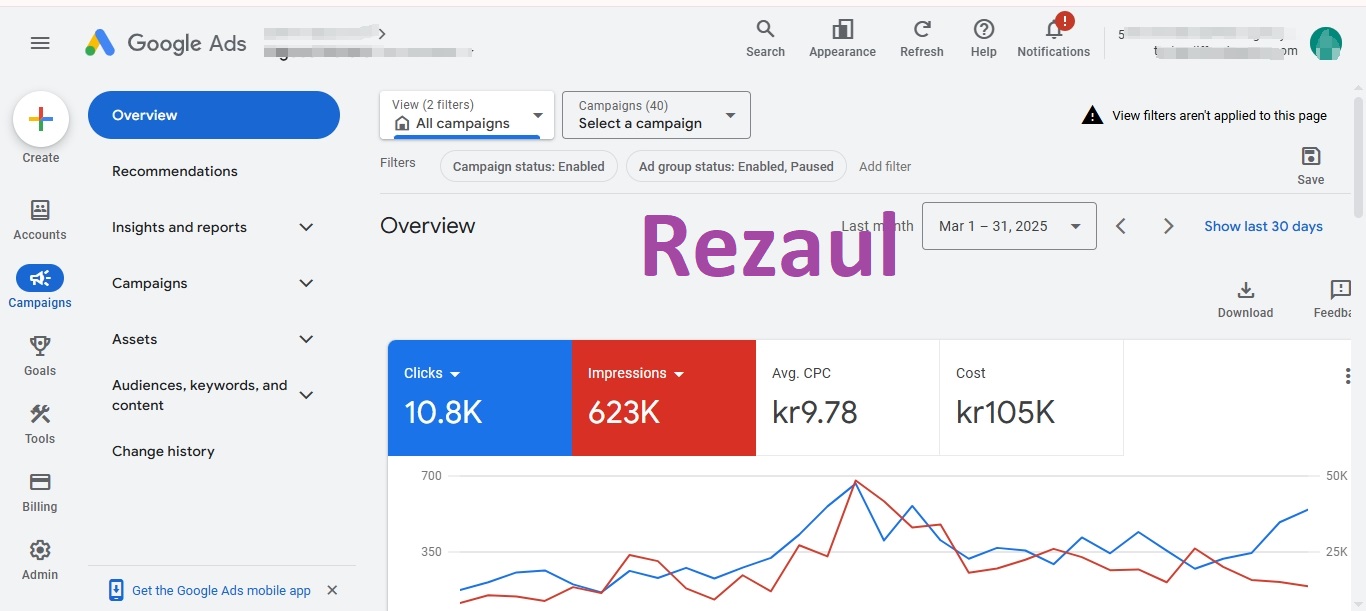
Task: Select the Overview navigation item
Action: pyautogui.click(x=214, y=115)
